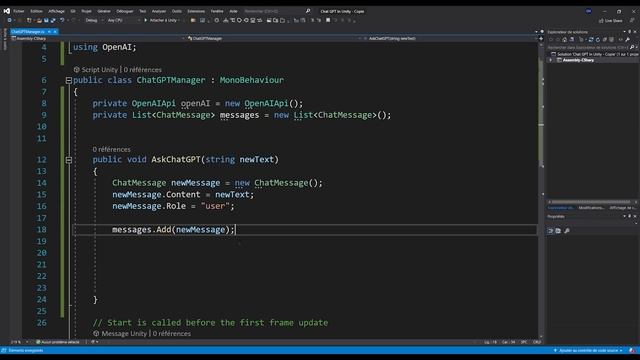Collapse the AskChatGPT method outline
The image size is (640, 360).
69,160
